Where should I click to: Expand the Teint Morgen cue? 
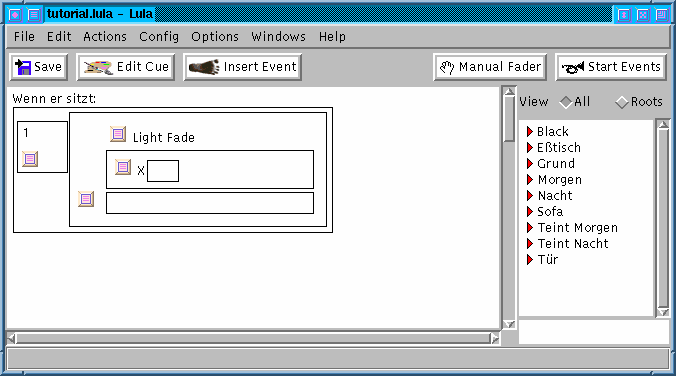coord(530,227)
